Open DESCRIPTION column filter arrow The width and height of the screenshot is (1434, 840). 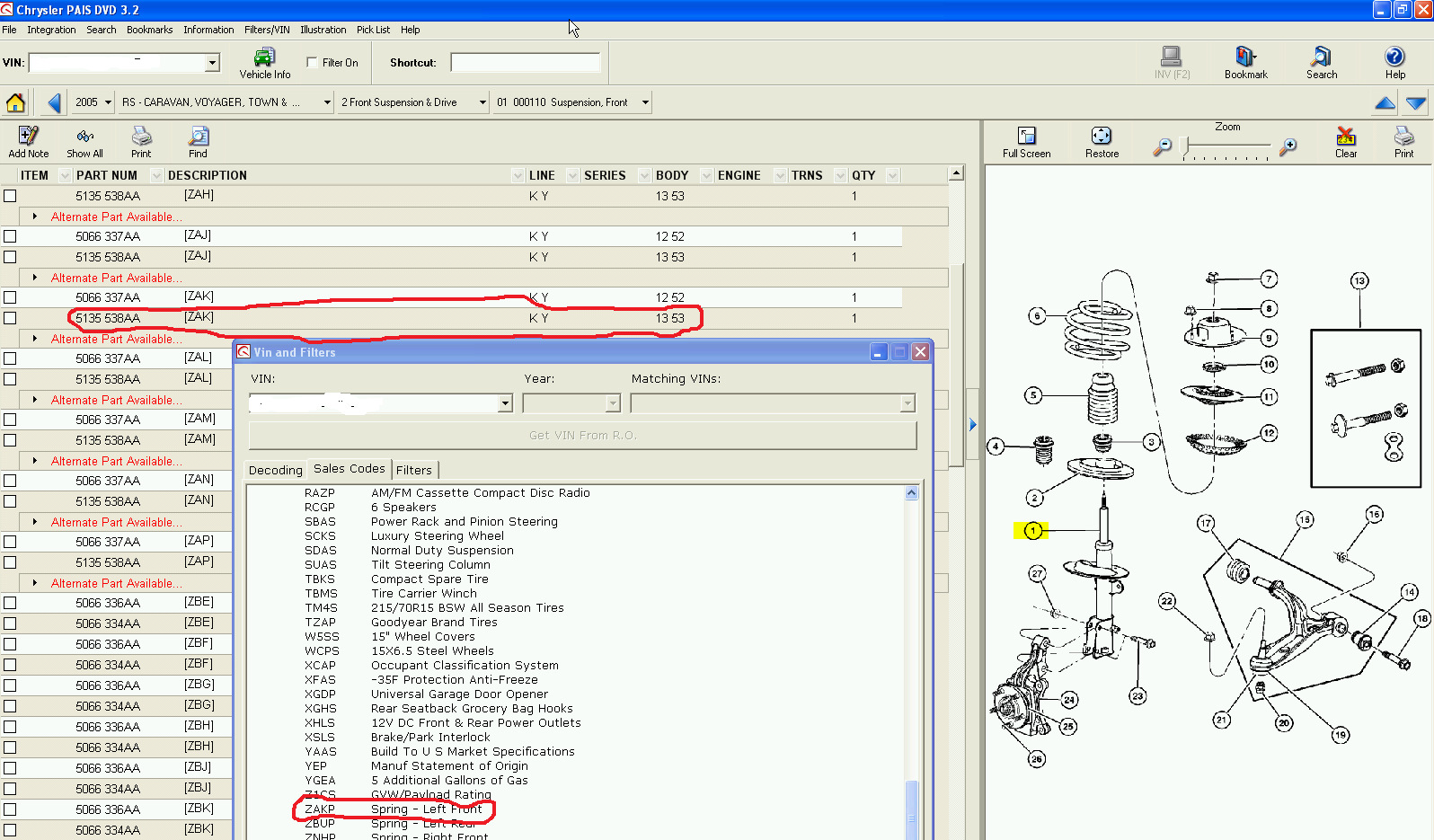pyautogui.click(x=518, y=175)
